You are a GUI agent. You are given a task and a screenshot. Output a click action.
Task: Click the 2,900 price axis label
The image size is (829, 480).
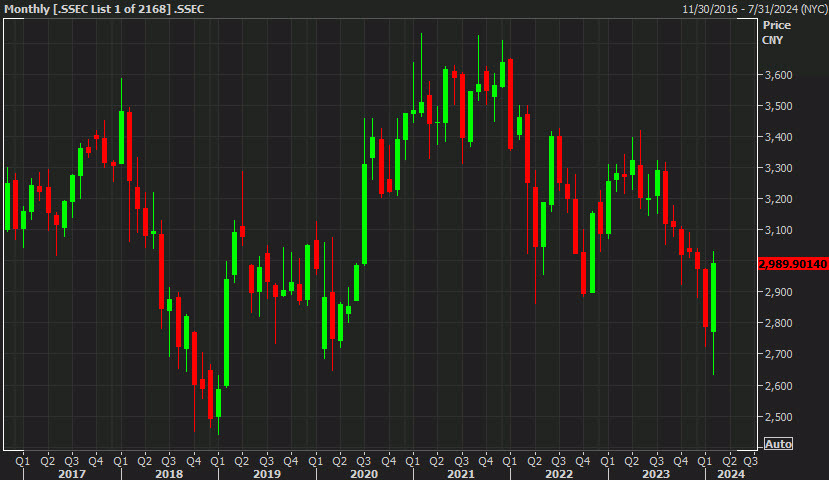(x=778, y=292)
